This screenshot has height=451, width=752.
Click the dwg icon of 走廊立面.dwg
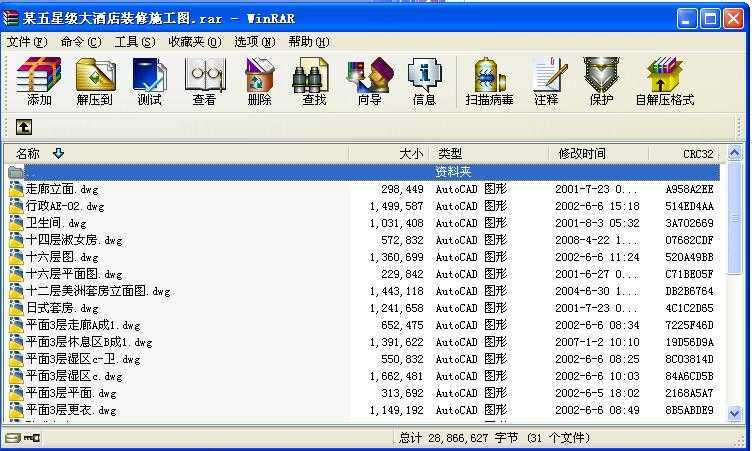(16, 189)
